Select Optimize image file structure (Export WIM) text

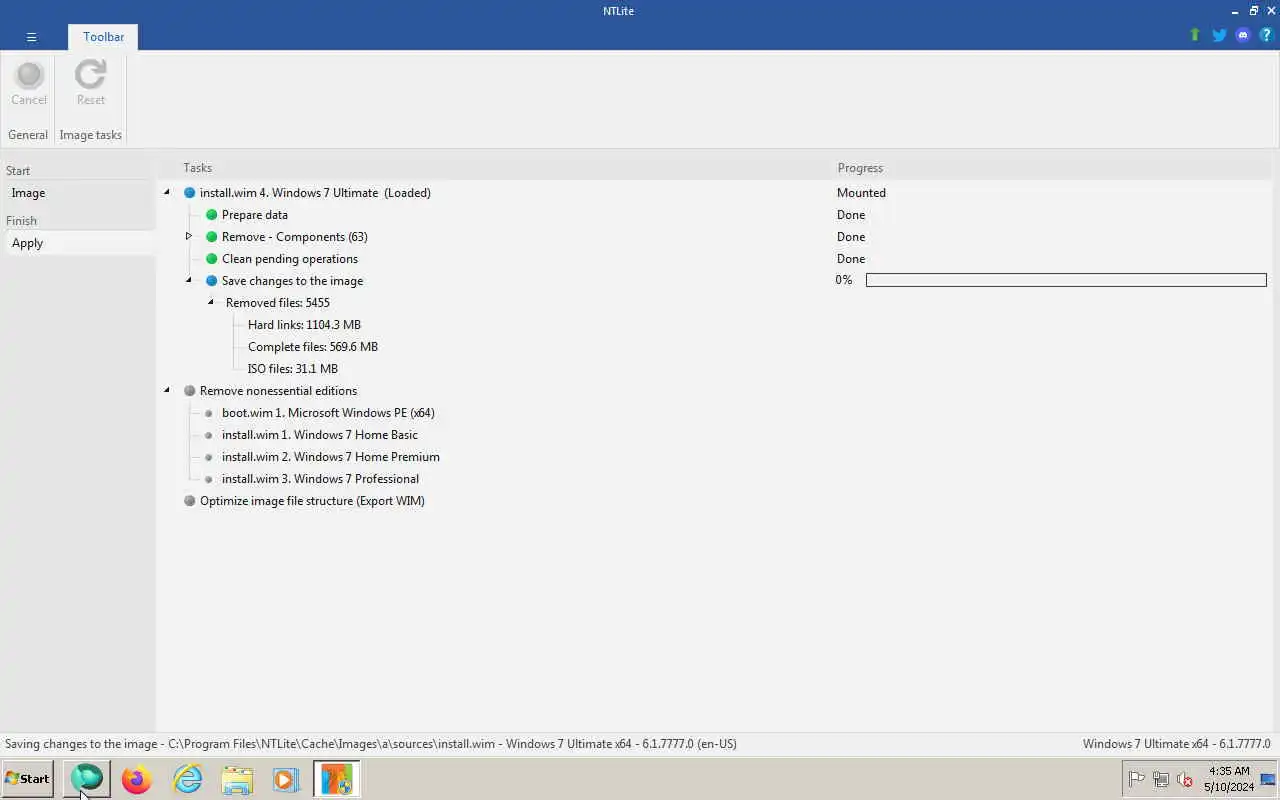[312, 501]
